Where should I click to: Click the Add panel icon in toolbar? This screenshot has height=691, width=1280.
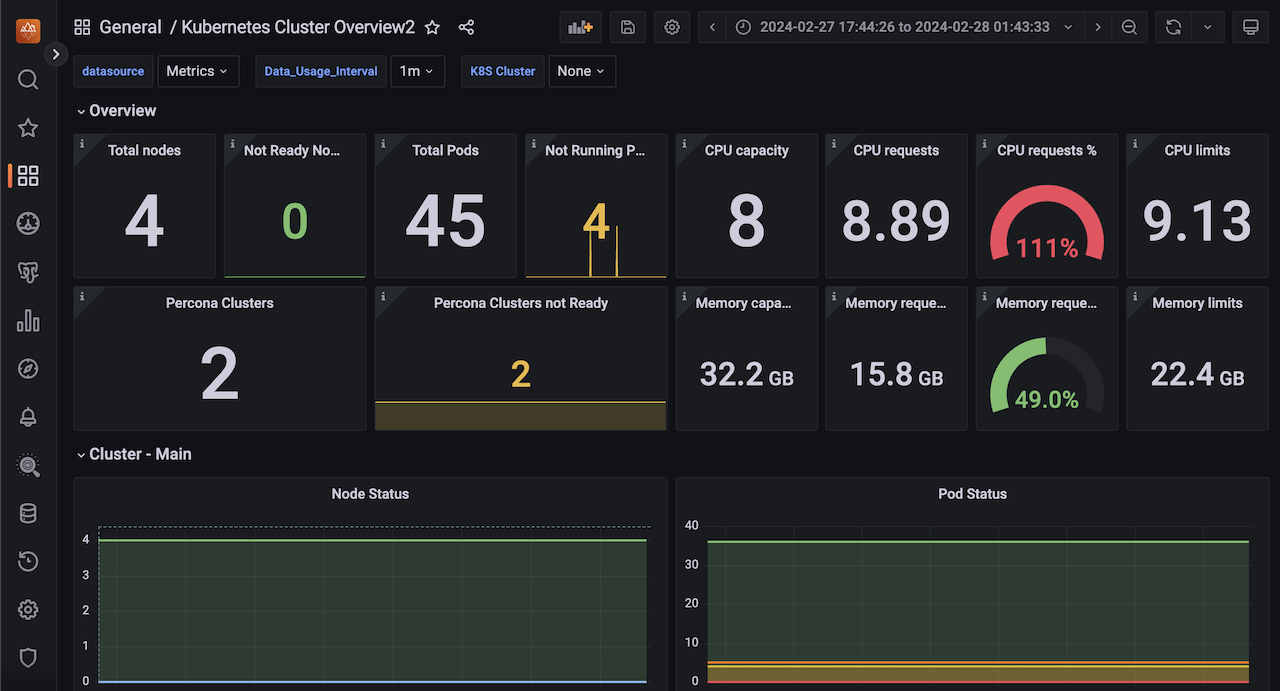pyautogui.click(x=580, y=27)
